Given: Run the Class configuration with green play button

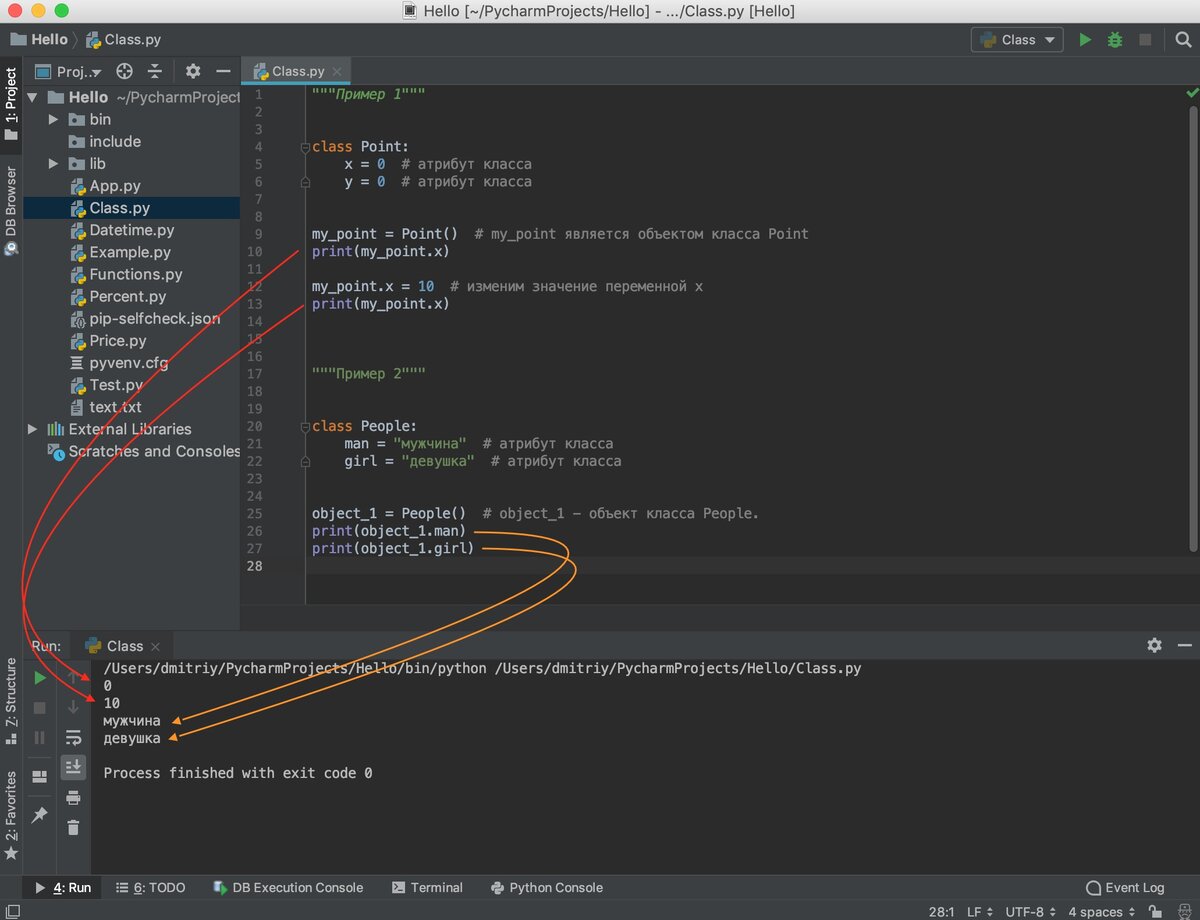Looking at the screenshot, I should pyautogui.click(x=1085, y=40).
